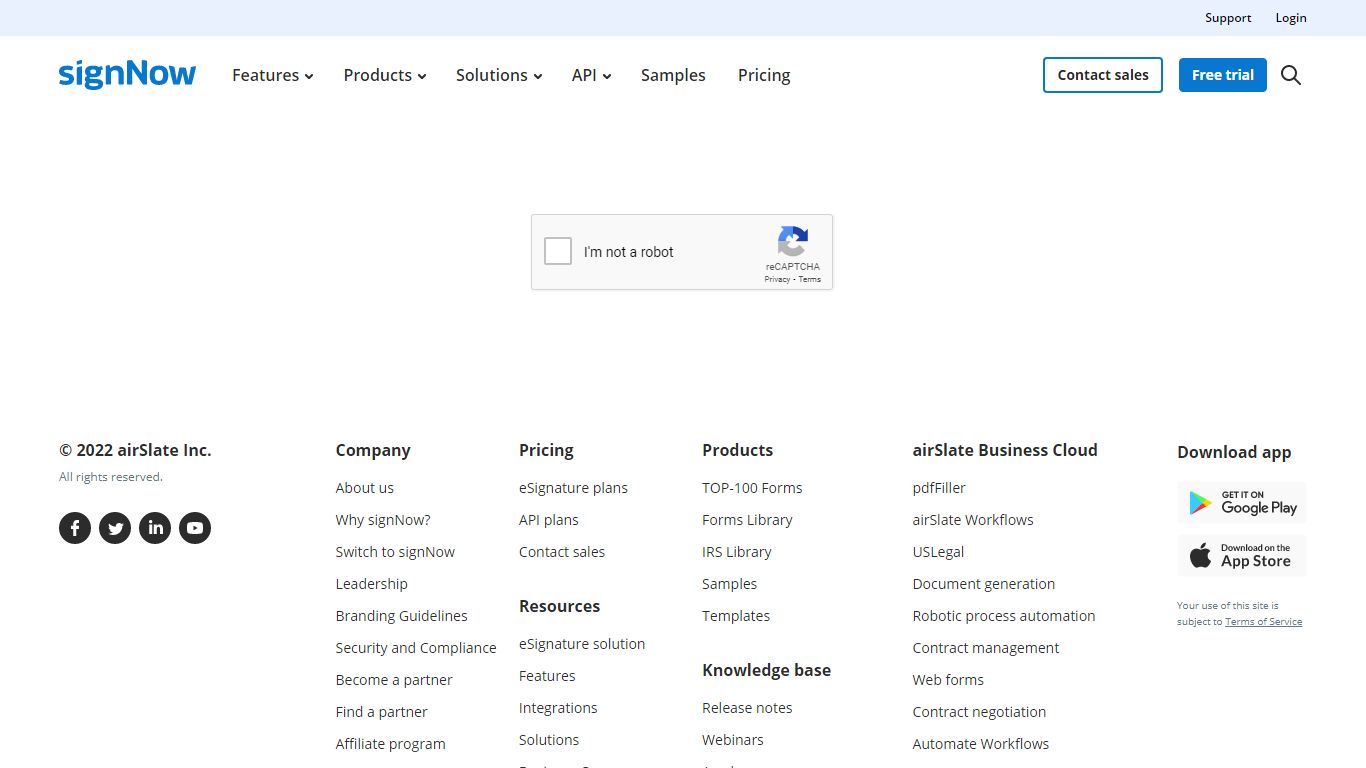Click the Contact sales button in header
Image resolution: width=1366 pixels, height=768 pixels.
(1103, 75)
